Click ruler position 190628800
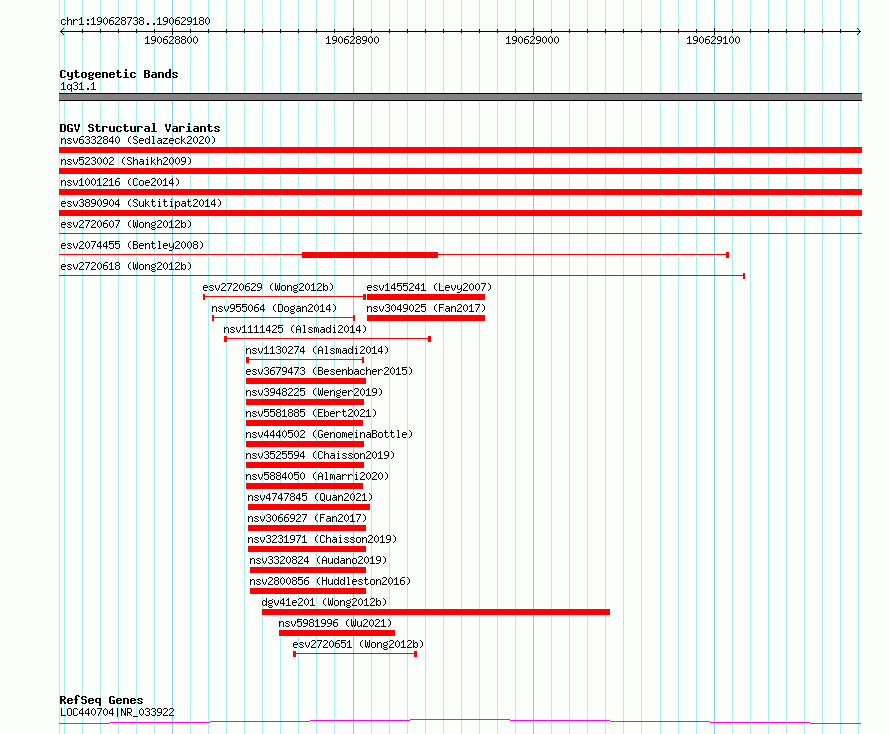Image resolution: width=890 pixels, height=734 pixels. tap(171, 40)
